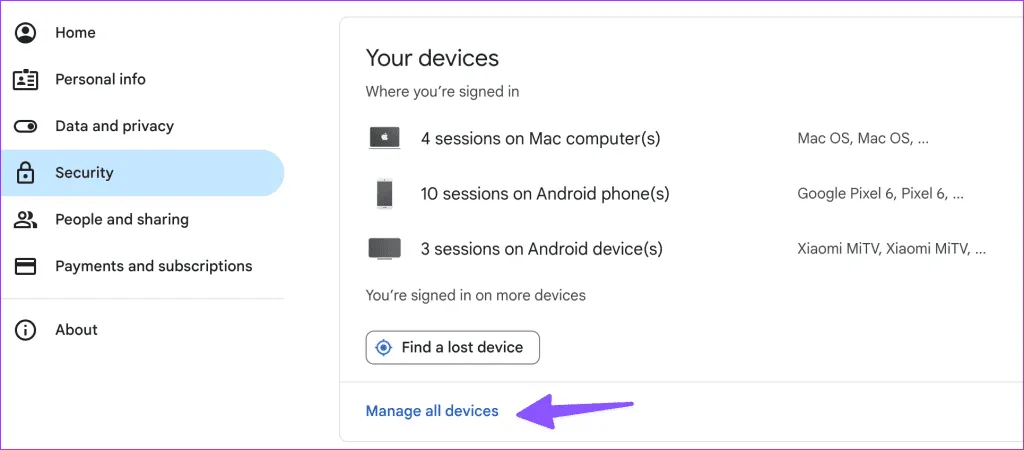Click the Mac computer device icon
The width and height of the screenshot is (1024, 450).
(x=384, y=139)
